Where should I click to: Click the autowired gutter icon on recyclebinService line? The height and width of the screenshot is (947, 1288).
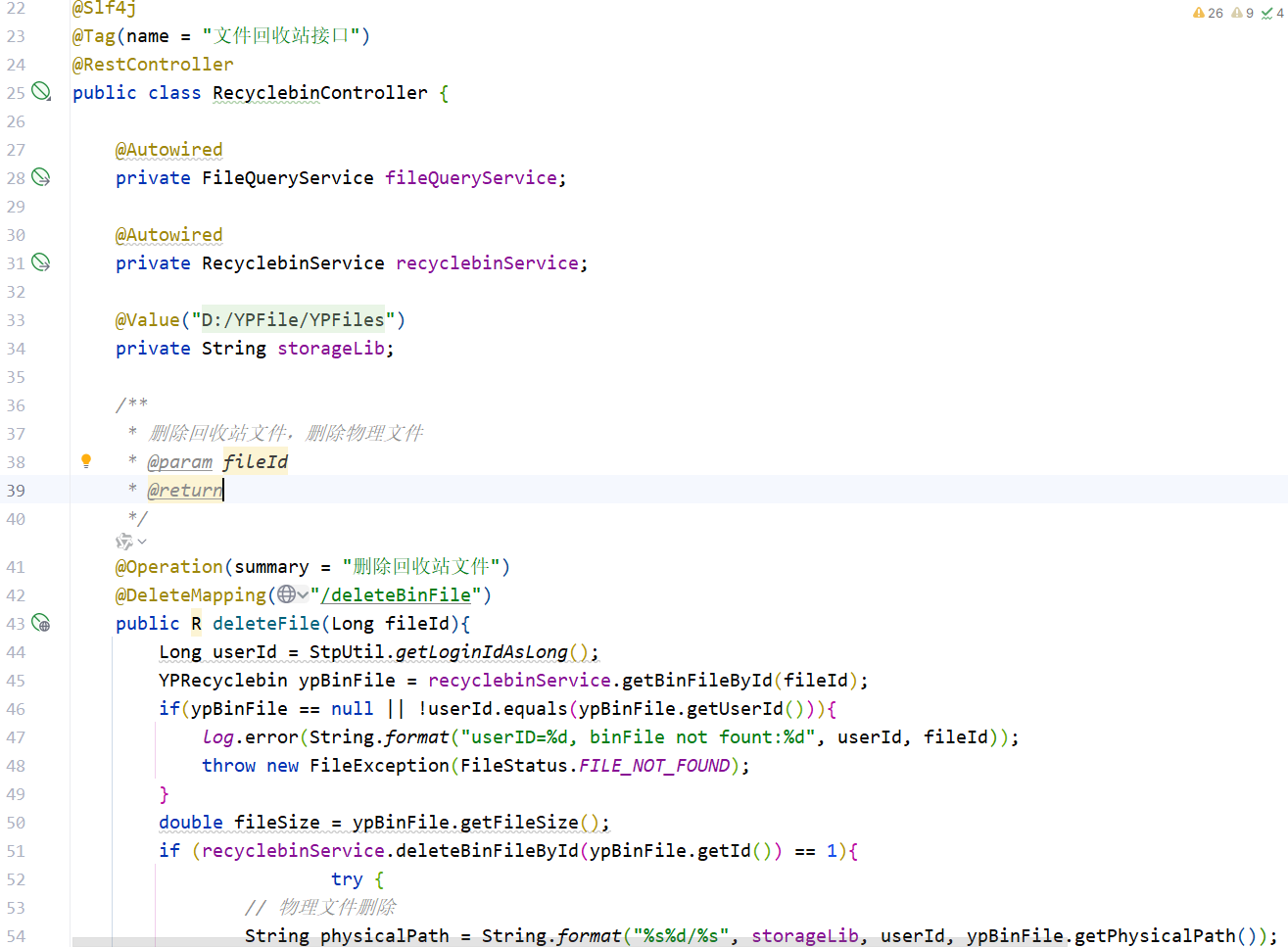point(41,262)
